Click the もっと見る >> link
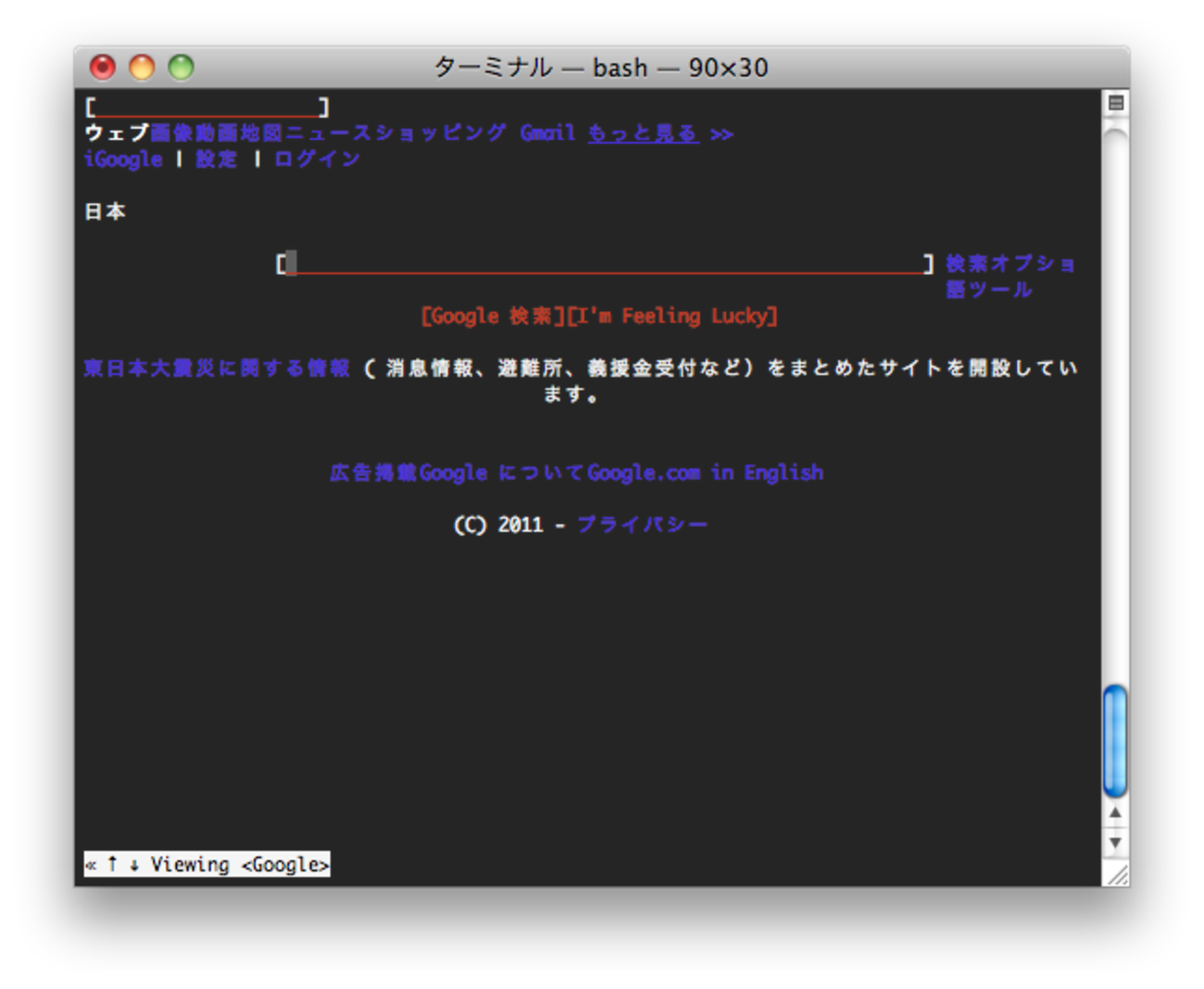This screenshot has width=1204, height=989. [661, 133]
